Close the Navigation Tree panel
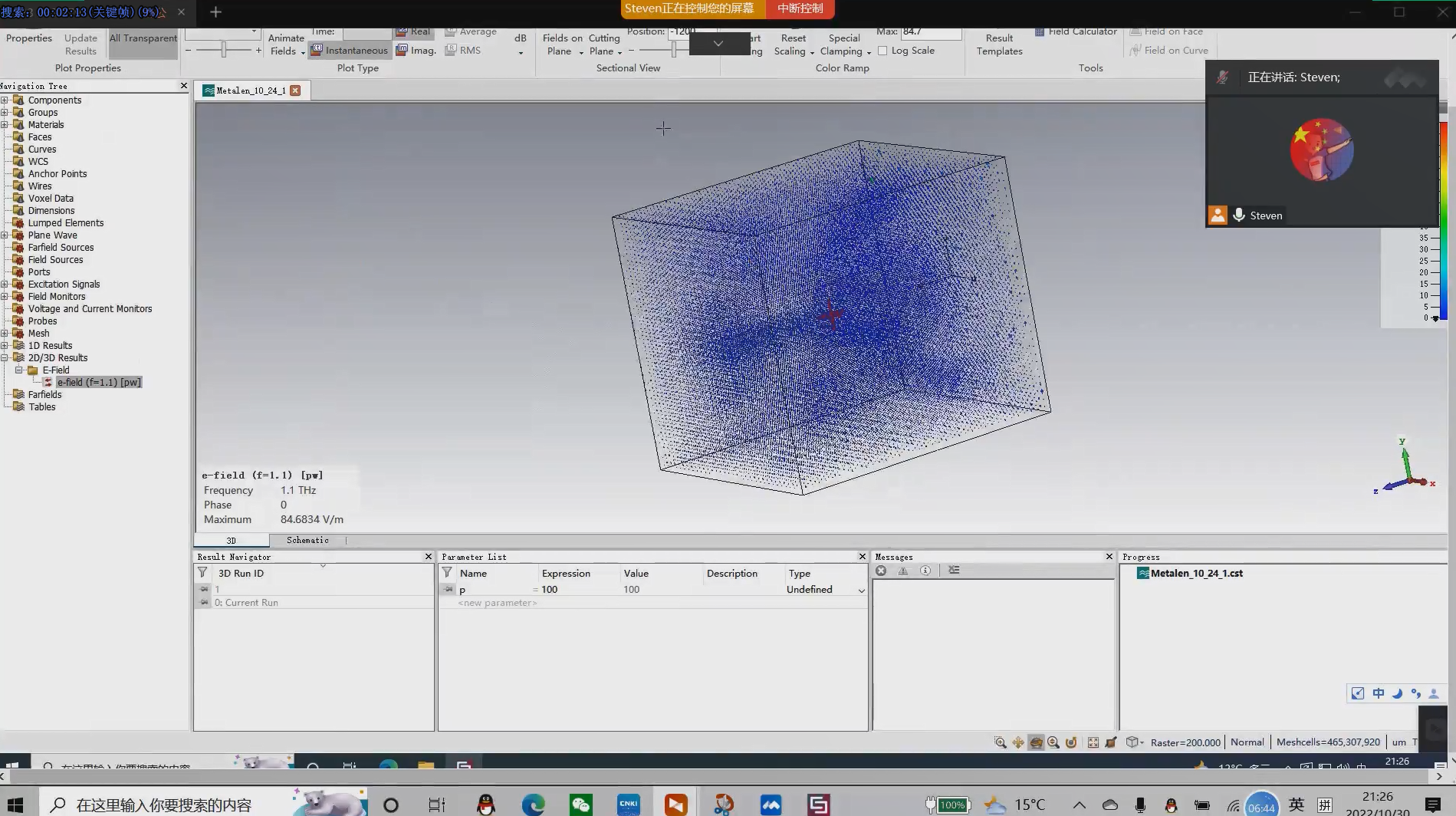Image resolution: width=1456 pixels, height=816 pixels. coord(183,86)
